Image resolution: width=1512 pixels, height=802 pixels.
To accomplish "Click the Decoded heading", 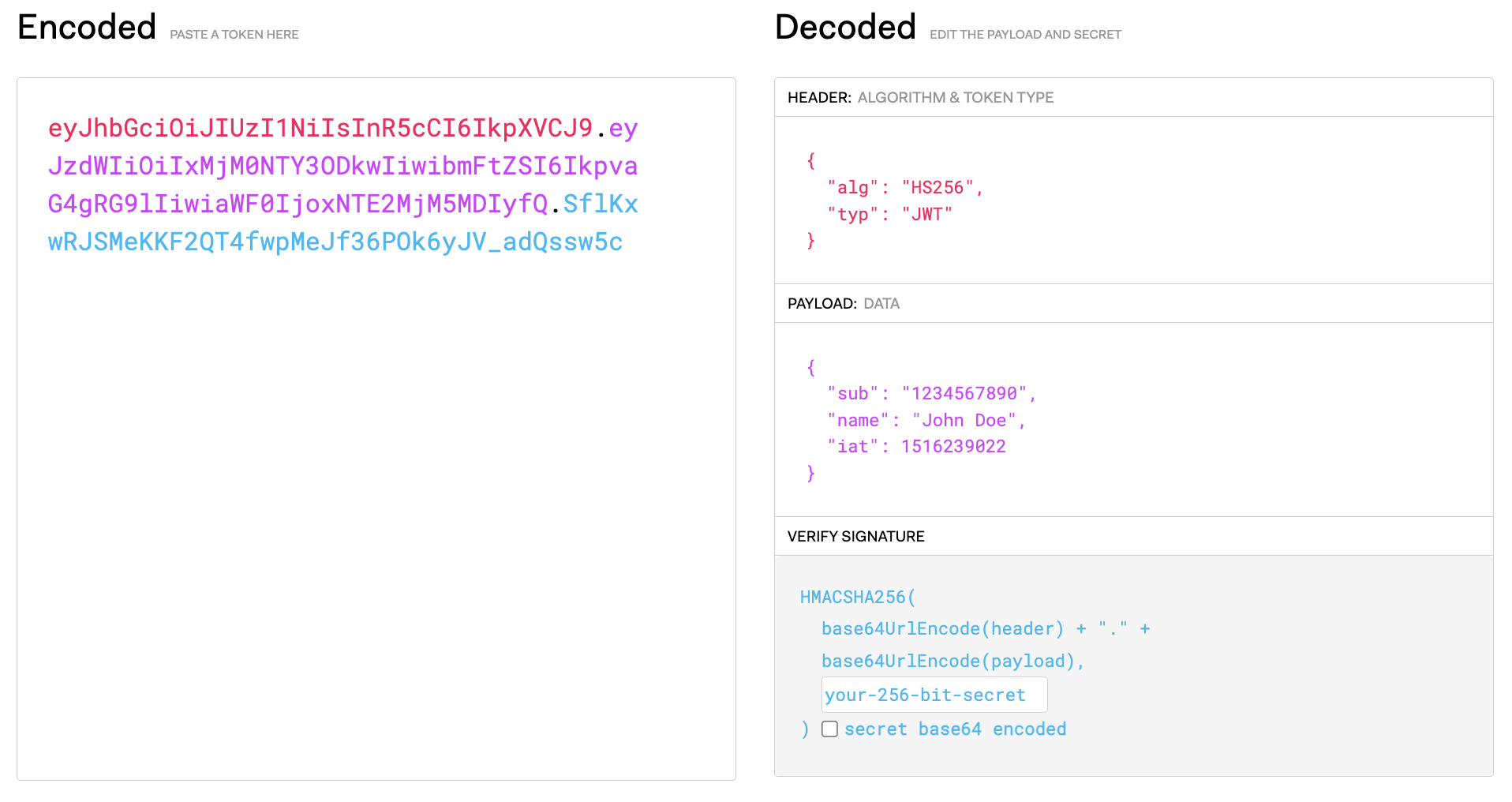I will [x=845, y=28].
